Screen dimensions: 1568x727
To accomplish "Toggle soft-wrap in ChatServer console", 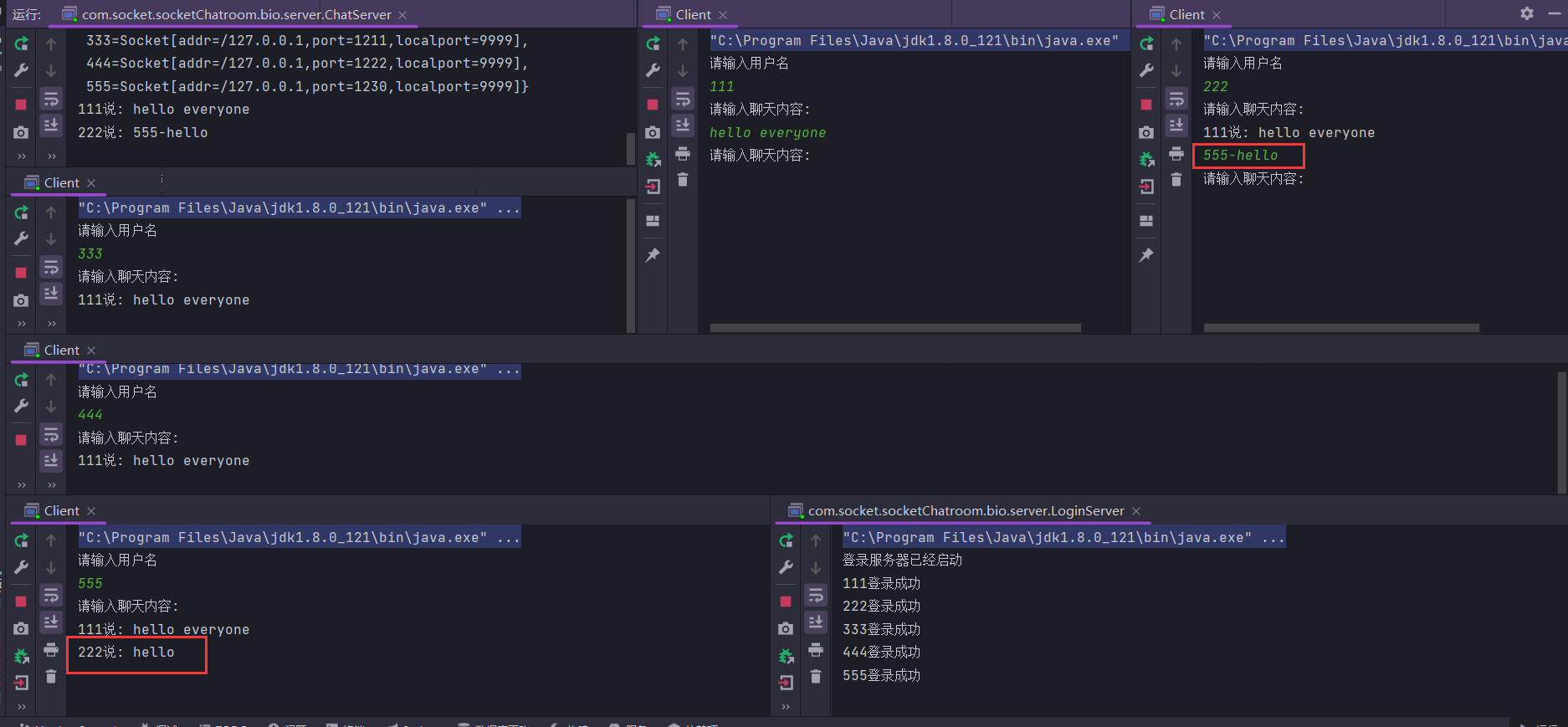I will click(51, 100).
